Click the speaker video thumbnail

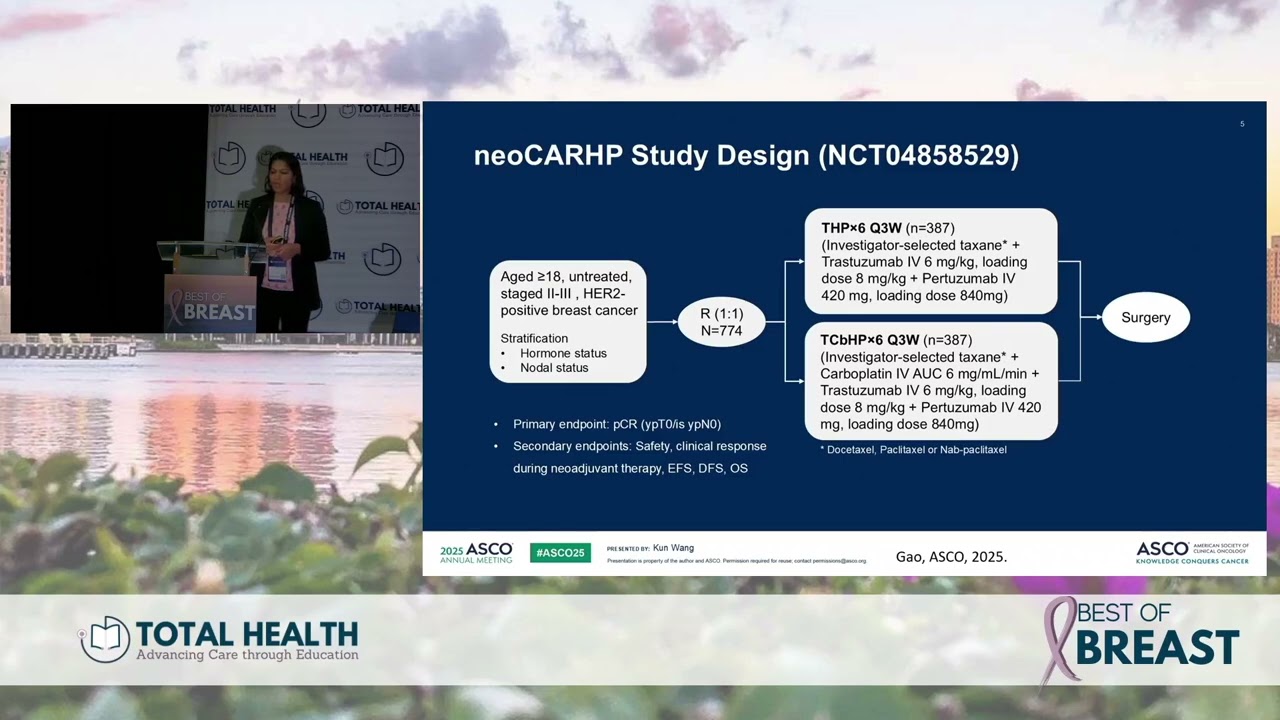click(x=215, y=218)
